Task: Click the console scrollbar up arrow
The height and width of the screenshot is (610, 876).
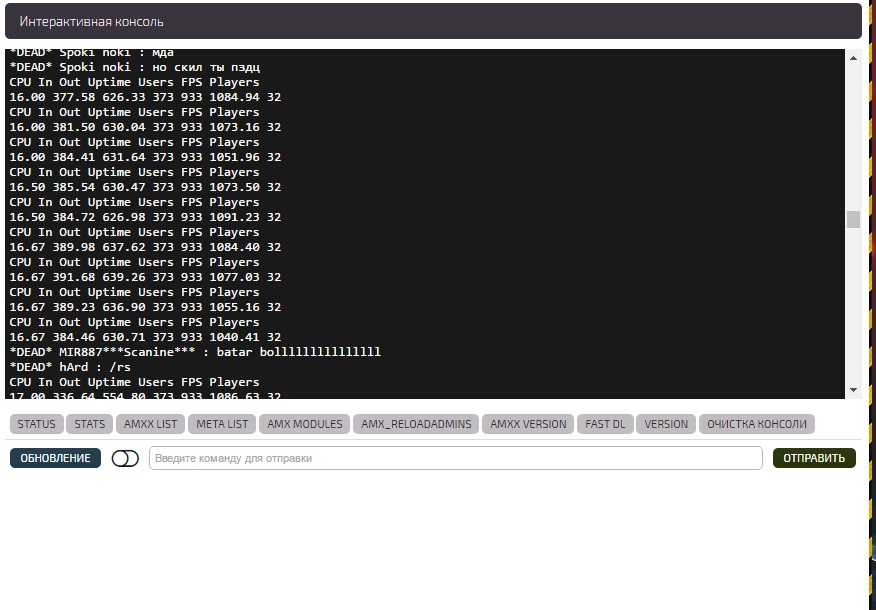Action: (x=853, y=58)
